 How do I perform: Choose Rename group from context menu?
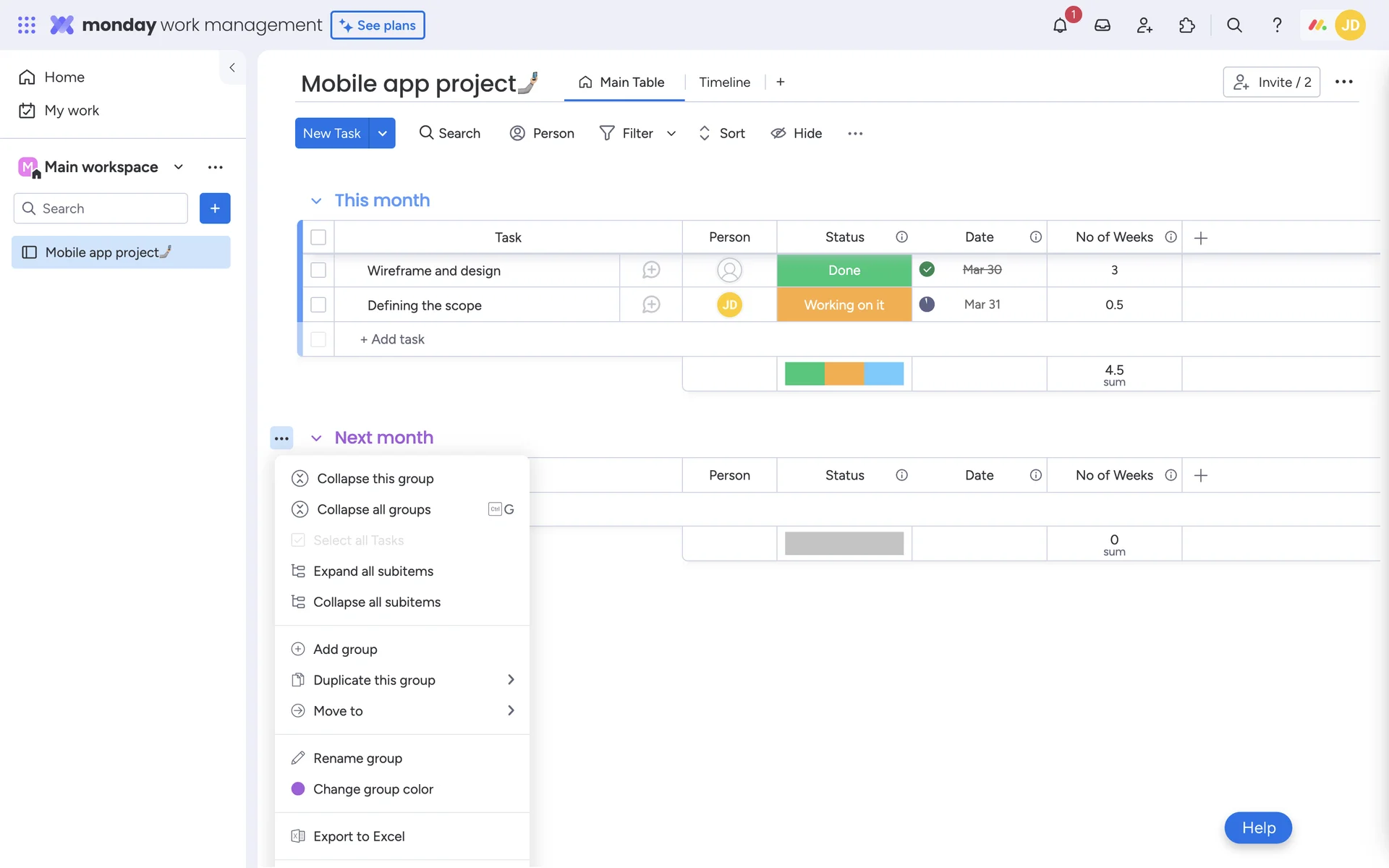357,758
